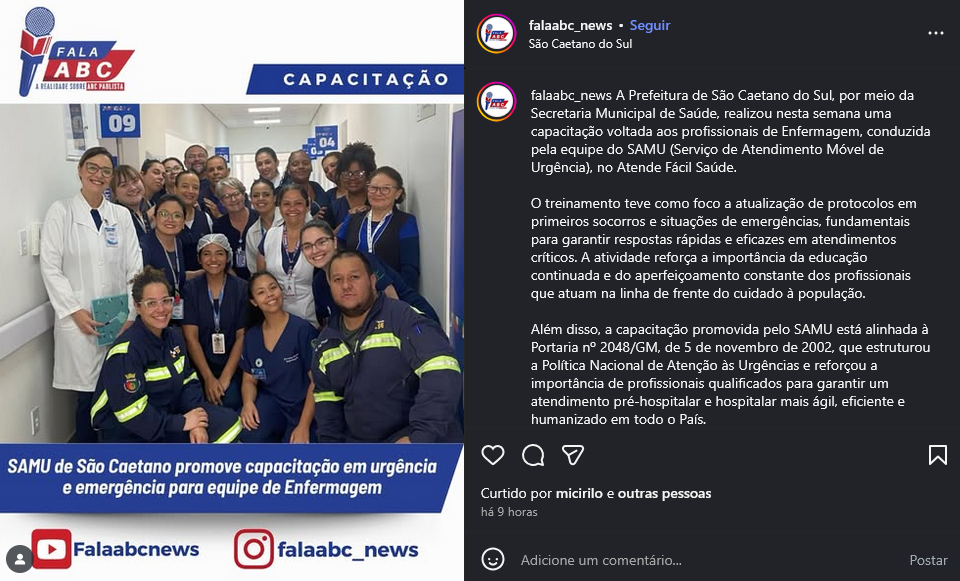Open emoji picker smiley icon

pyautogui.click(x=493, y=560)
